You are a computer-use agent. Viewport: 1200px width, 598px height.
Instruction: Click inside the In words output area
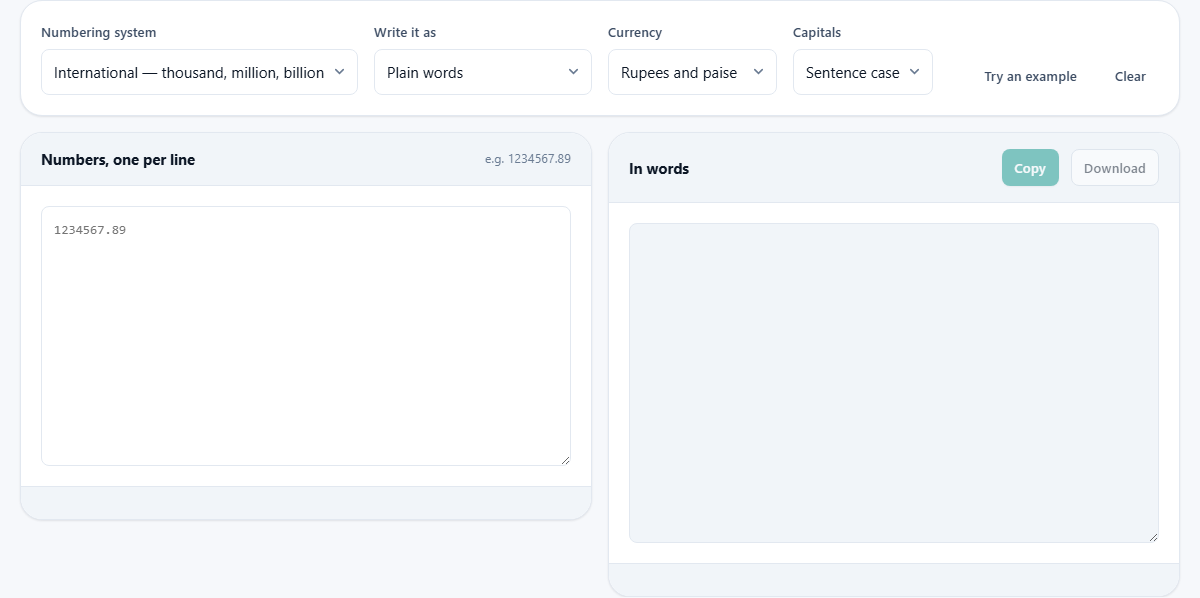pyautogui.click(x=894, y=383)
